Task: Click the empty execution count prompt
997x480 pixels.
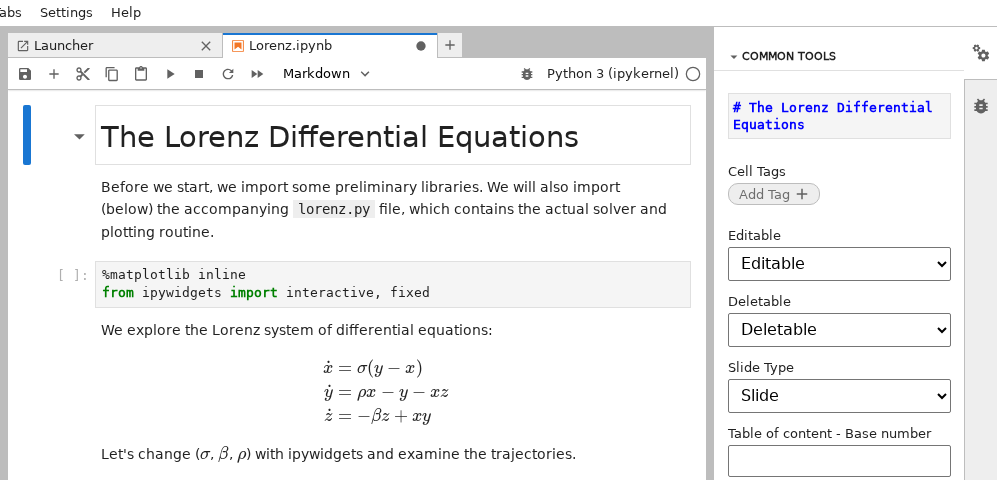Action: (x=72, y=275)
